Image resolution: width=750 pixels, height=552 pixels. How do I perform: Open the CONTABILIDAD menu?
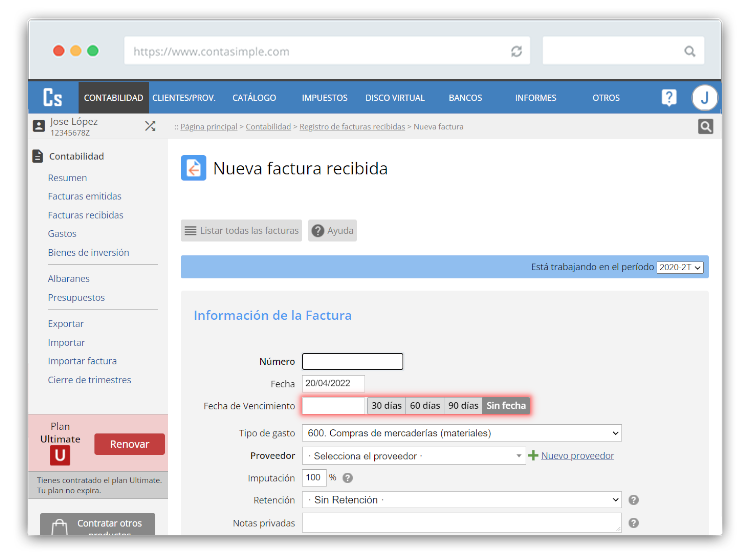(x=113, y=98)
